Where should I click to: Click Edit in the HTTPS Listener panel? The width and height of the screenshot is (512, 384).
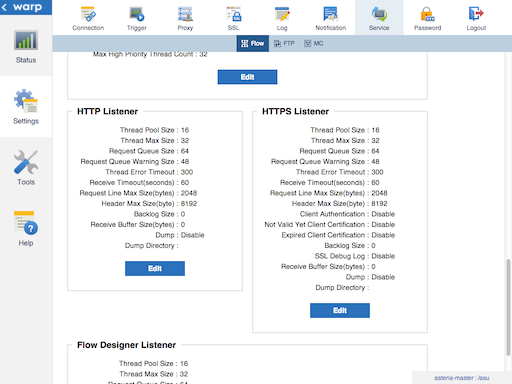pyautogui.click(x=340, y=310)
